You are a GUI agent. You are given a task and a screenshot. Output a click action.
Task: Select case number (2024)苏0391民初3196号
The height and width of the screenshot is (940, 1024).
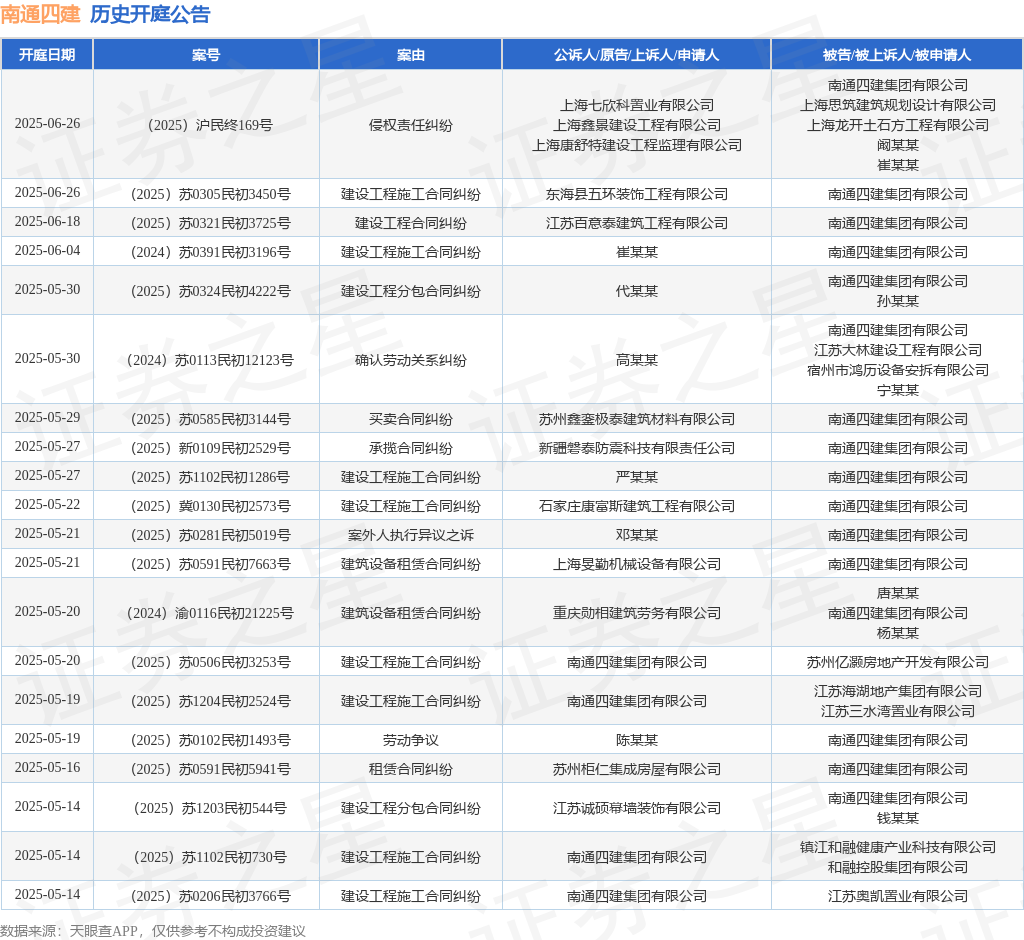click(x=210, y=252)
